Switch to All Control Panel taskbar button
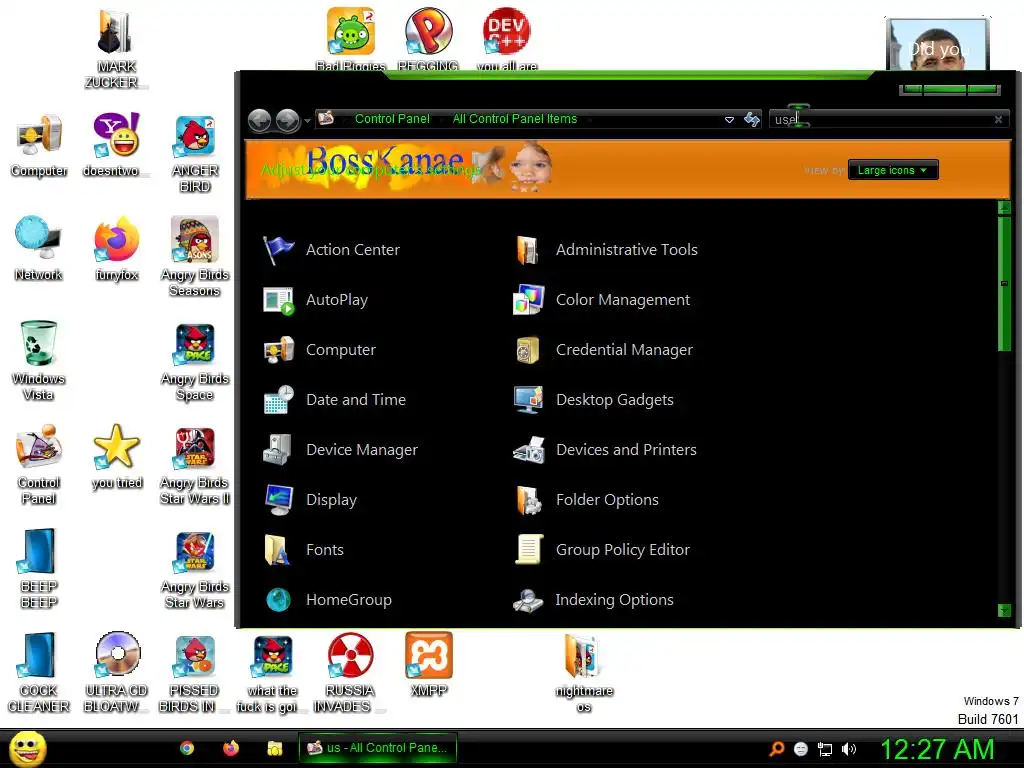This screenshot has height=768, width=1024. click(377, 748)
